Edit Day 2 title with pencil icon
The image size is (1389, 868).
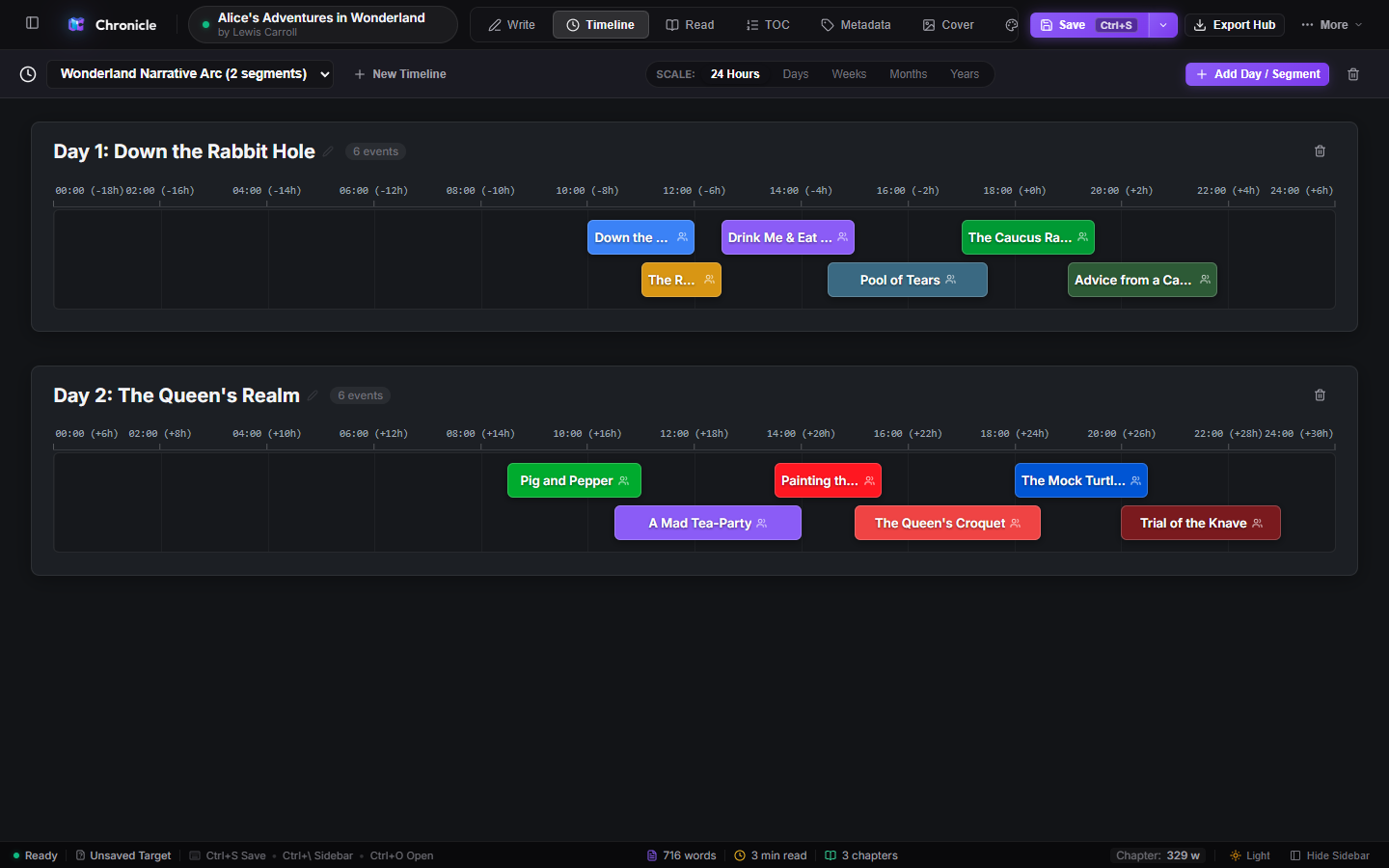[x=313, y=395]
